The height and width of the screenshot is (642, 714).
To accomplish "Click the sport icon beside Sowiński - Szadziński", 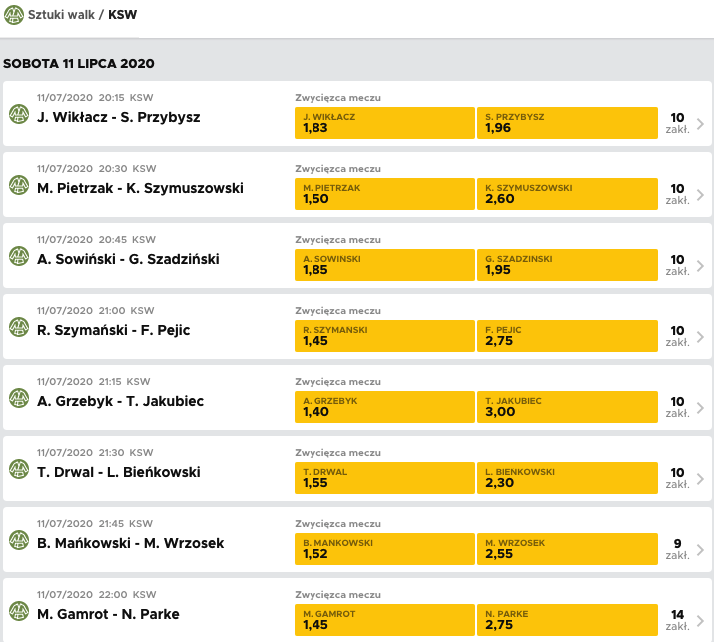I will [18, 256].
